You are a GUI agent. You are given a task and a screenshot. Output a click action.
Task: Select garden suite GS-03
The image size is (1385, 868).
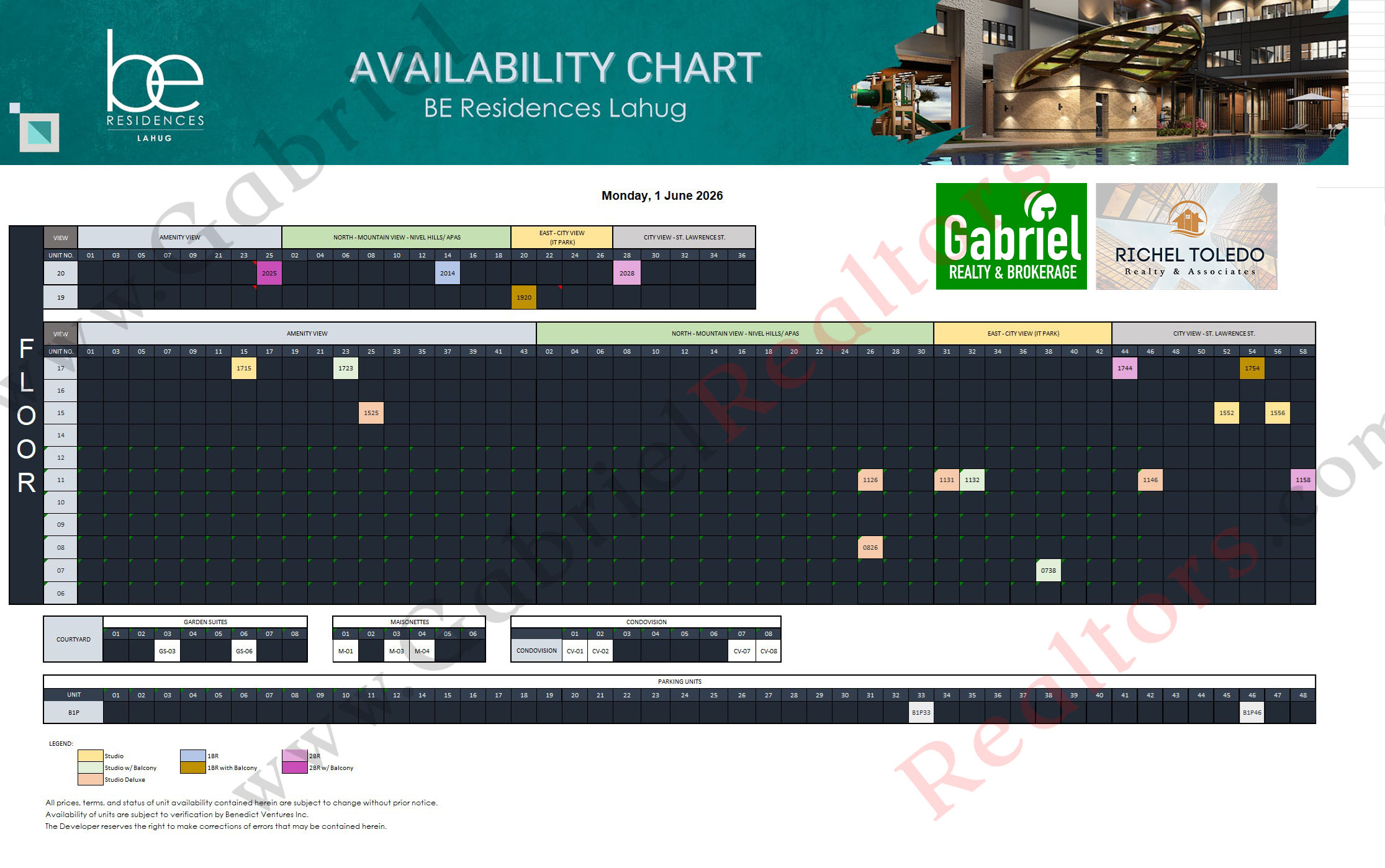tap(167, 651)
